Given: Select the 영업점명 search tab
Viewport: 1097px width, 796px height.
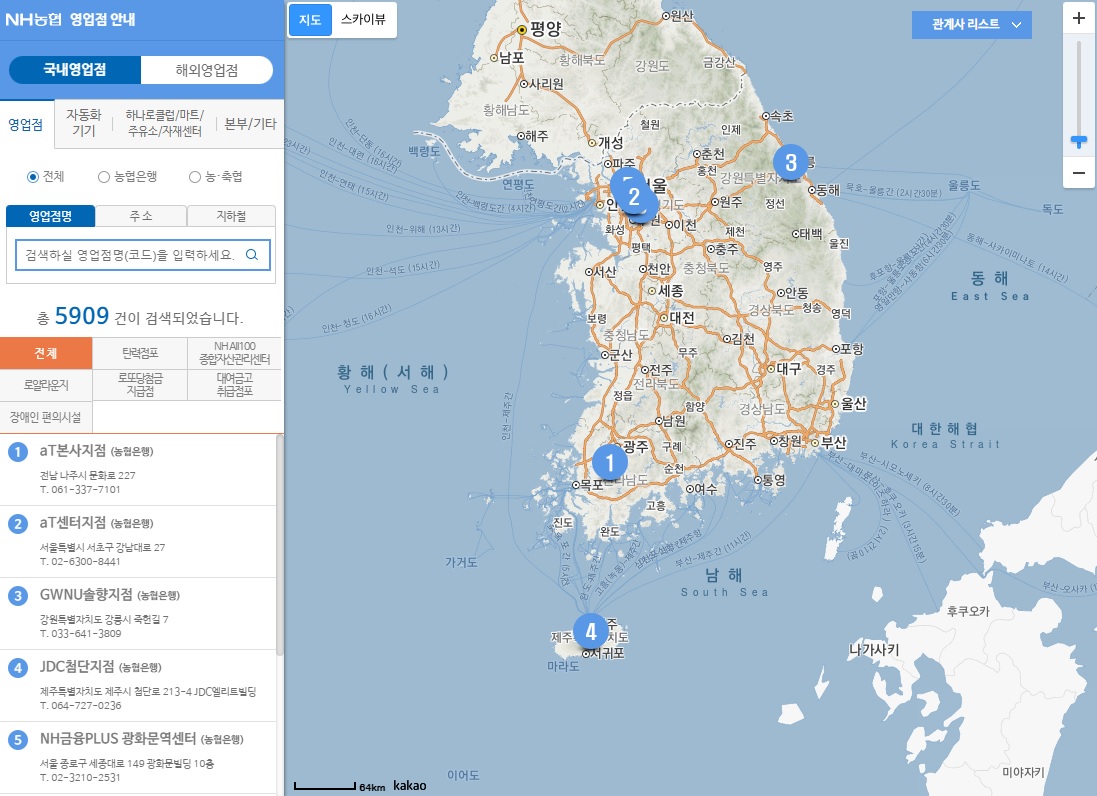Looking at the screenshot, I should coord(50,216).
